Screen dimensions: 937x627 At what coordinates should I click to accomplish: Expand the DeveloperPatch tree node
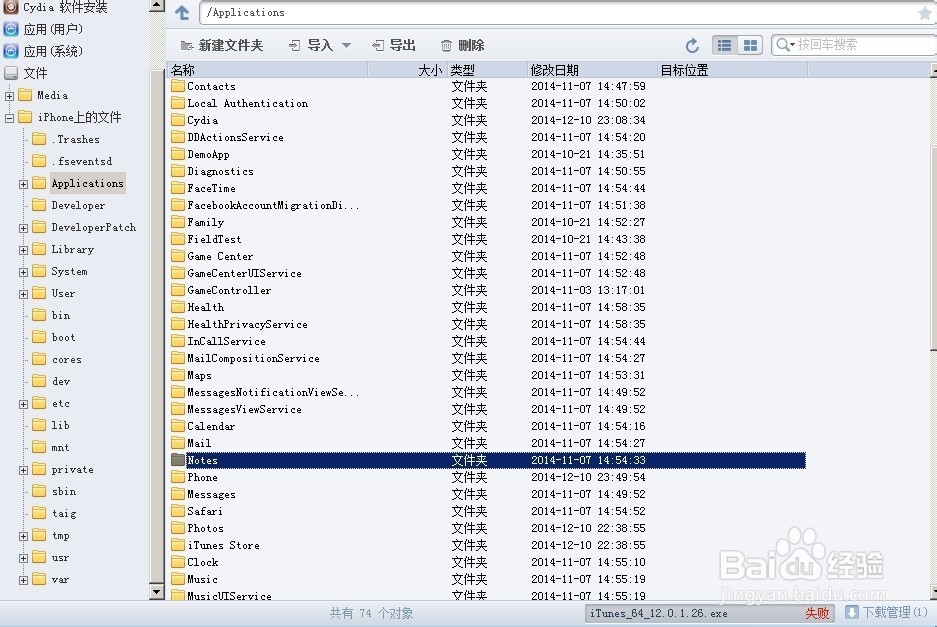pos(23,228)
